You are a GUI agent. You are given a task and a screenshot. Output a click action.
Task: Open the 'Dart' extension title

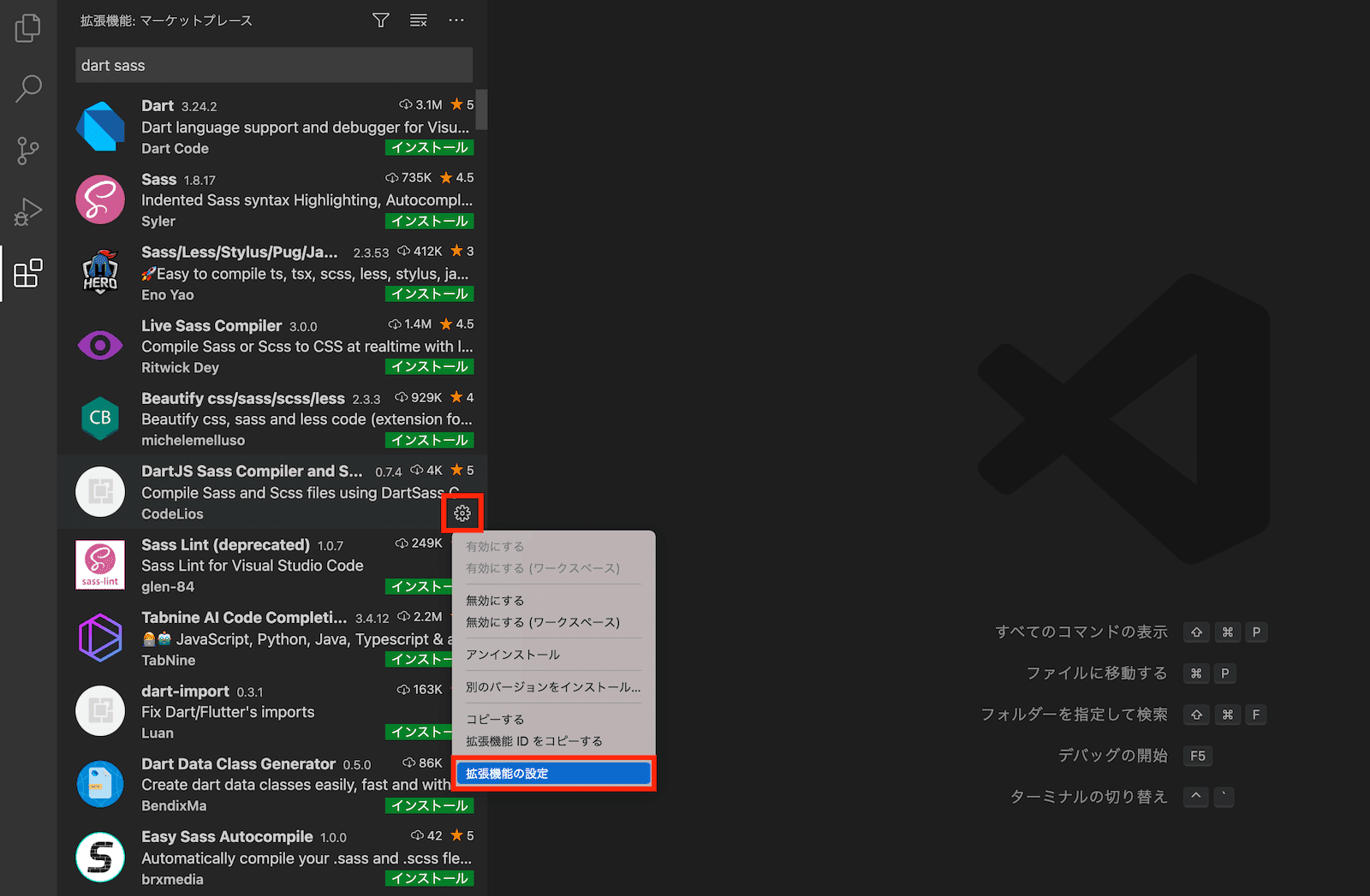158,105
